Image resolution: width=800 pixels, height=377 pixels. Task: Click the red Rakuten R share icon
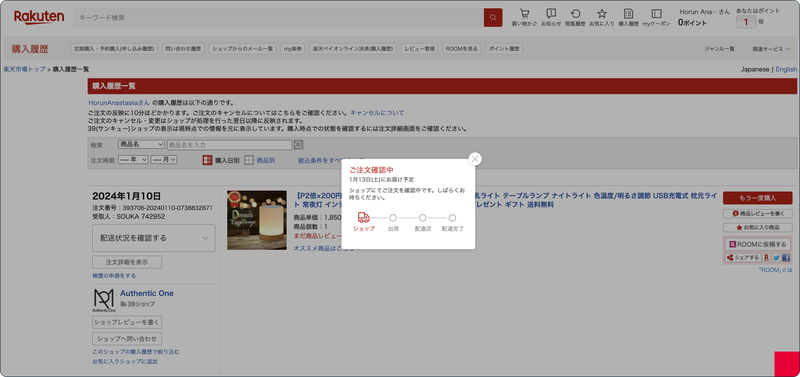[767, 258]
